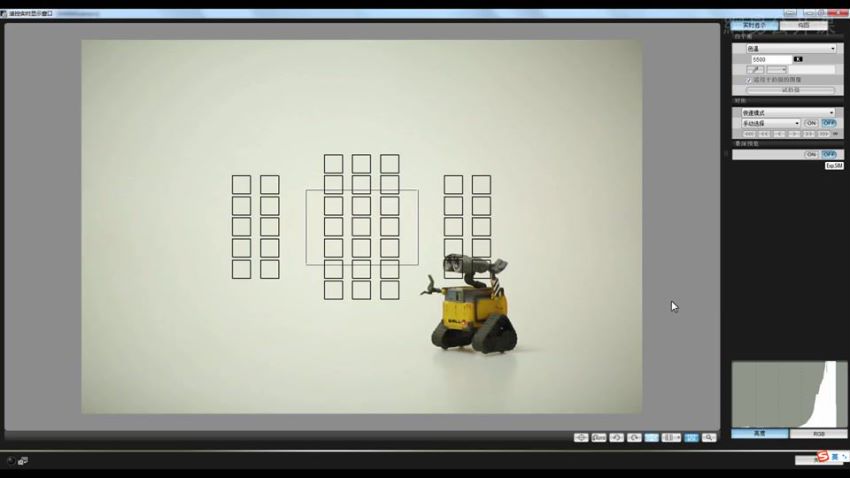This screenshot has height=478, width=850.
Task: Open the grid display dropdown
Action: click(x=671, y=437)
